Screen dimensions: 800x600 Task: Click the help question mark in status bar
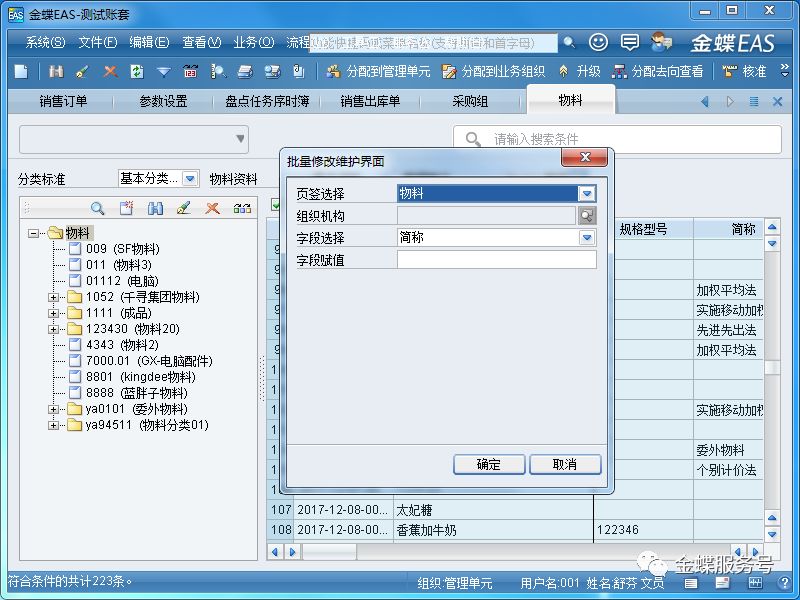(784, 582)
